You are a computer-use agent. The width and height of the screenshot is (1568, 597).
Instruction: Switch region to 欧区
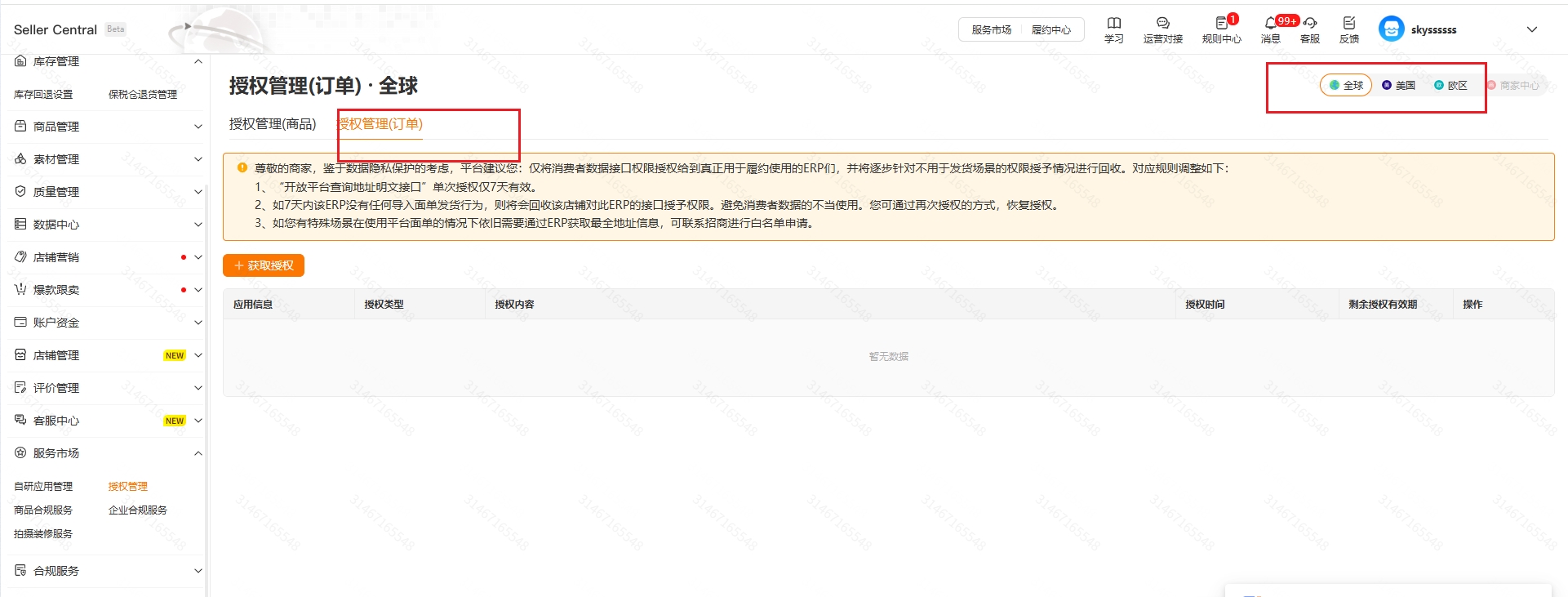(x=1450, y=85)
